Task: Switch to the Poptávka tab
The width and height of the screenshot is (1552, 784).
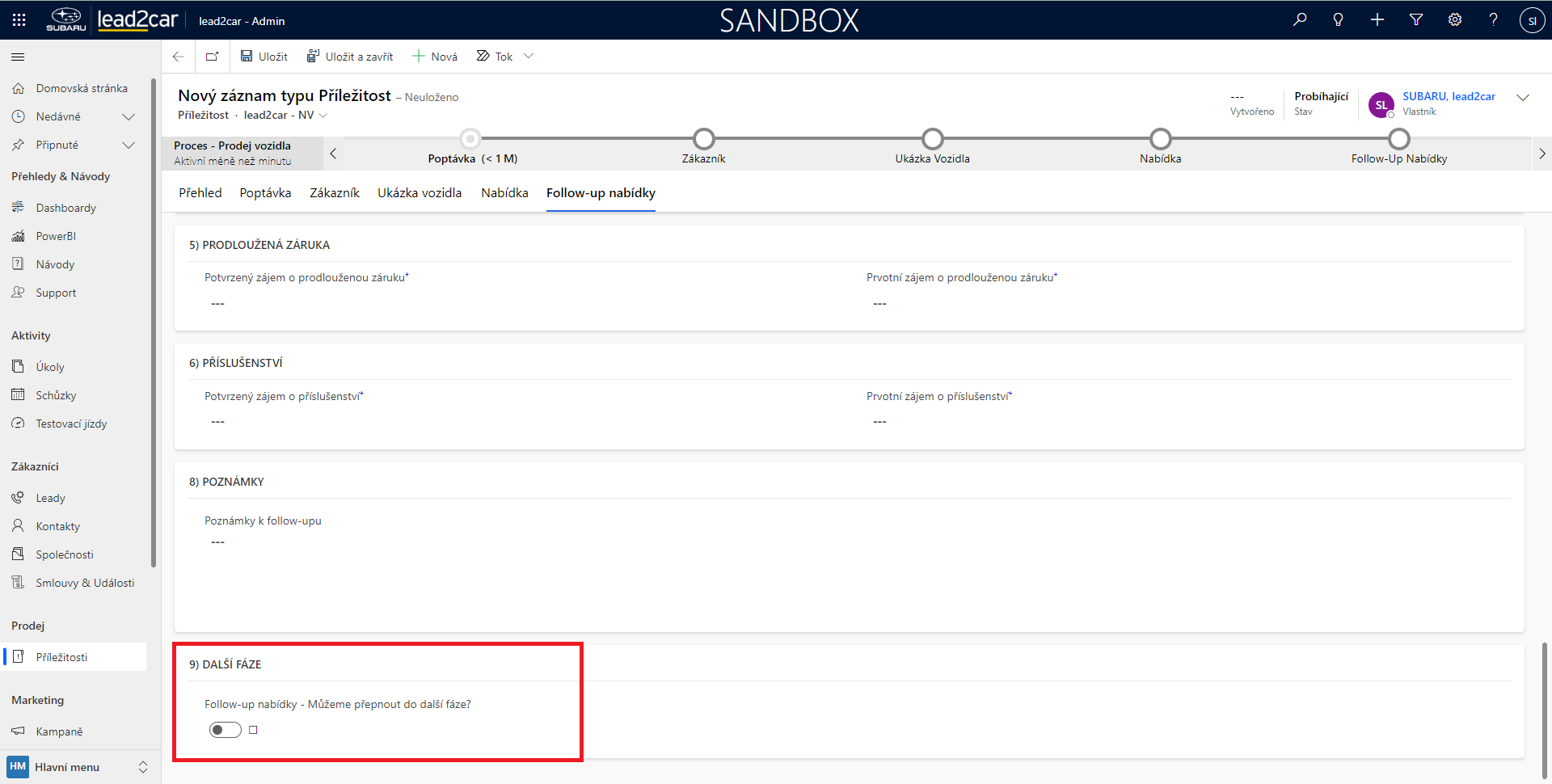Action: point(265,193)
